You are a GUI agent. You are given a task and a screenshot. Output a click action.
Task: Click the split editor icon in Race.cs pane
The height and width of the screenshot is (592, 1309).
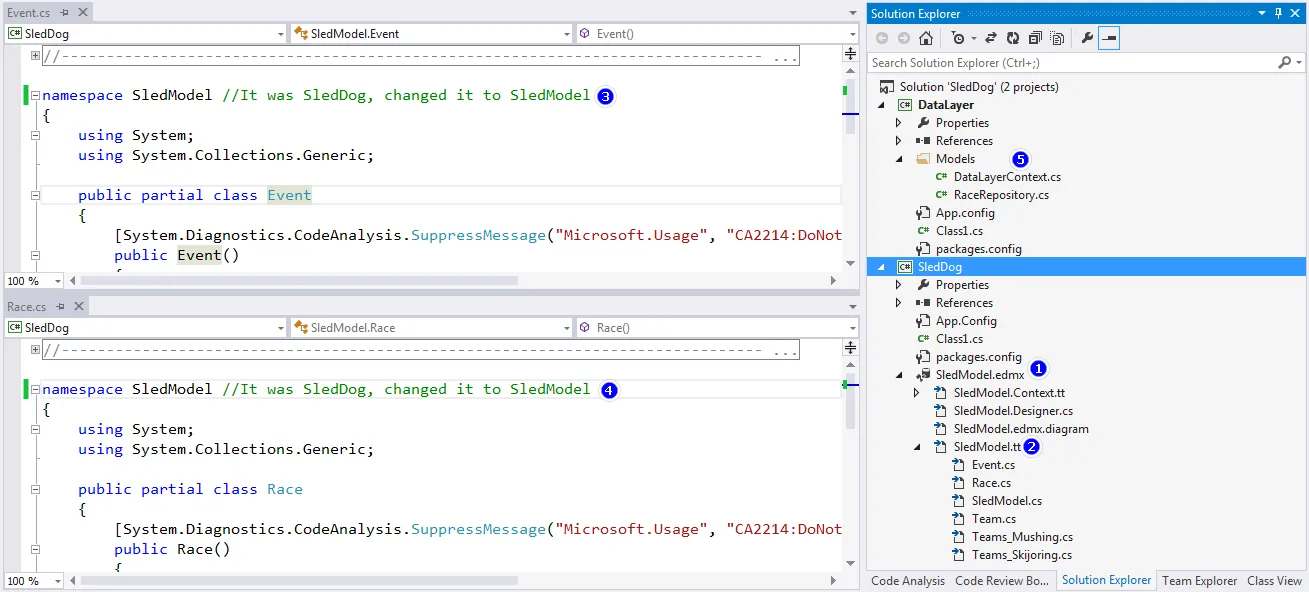point(851,349)
